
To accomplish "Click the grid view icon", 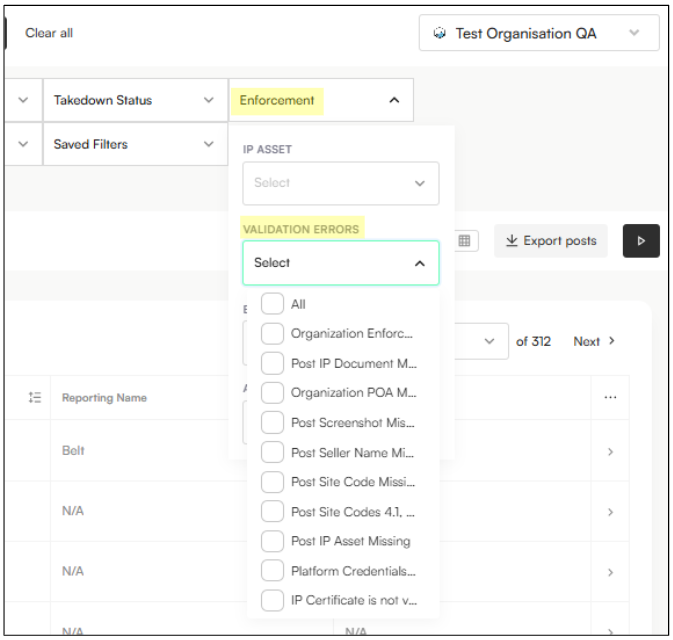I will click(465, 241).
